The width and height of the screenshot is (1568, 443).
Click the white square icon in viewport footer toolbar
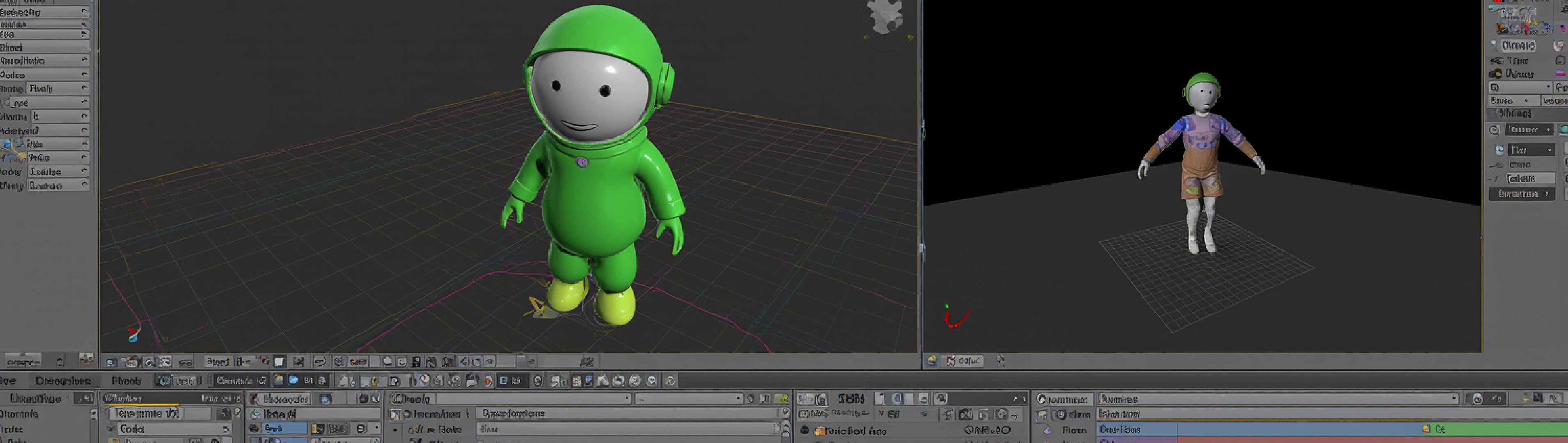[280, 361]
